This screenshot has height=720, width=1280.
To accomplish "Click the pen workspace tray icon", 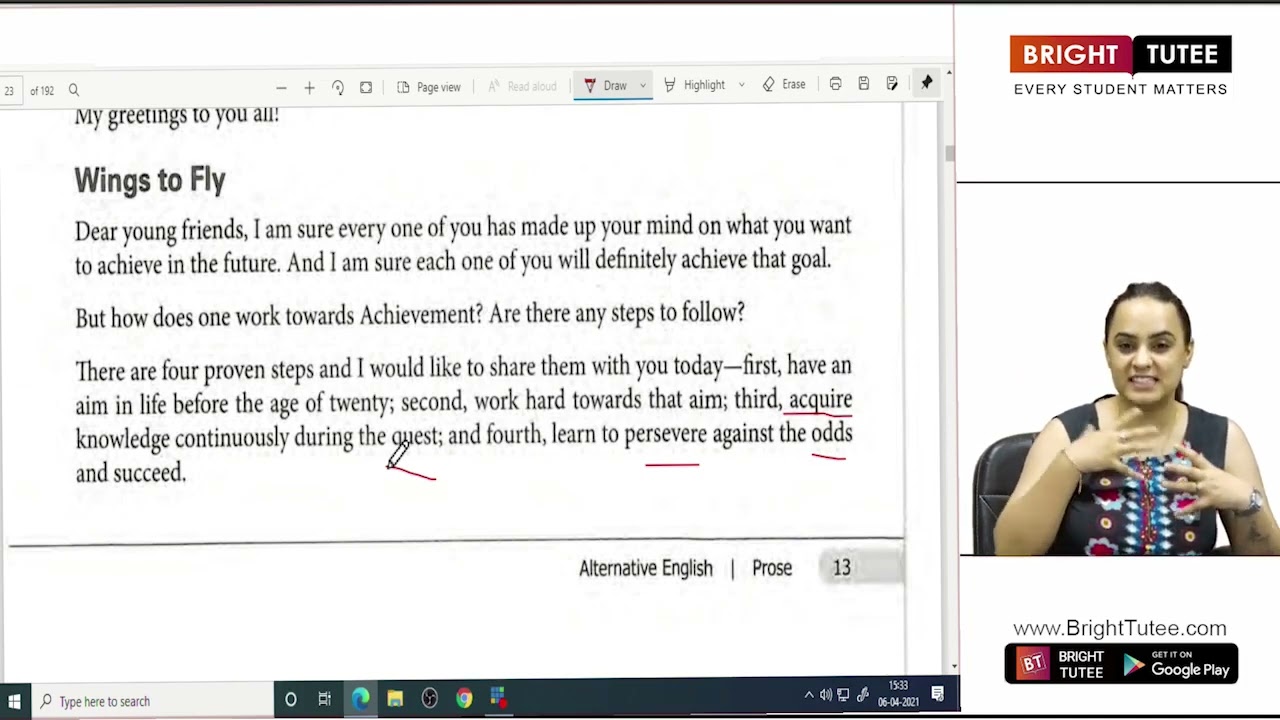I will click(862, 694).
